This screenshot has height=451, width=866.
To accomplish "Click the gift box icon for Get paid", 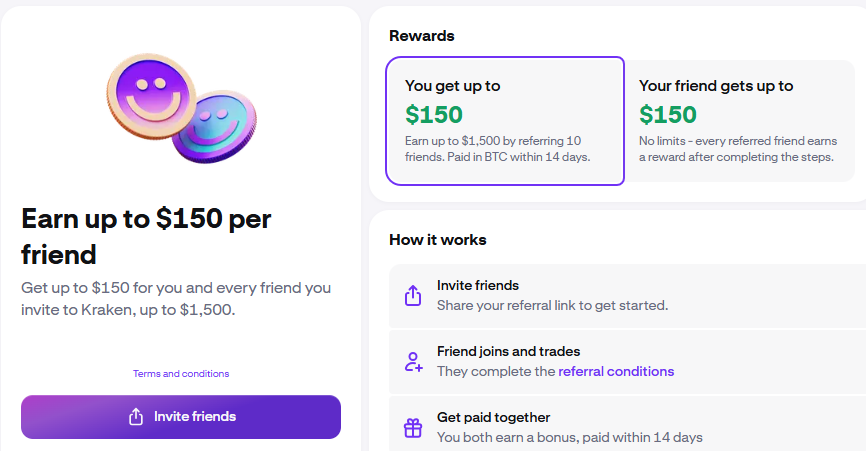I will (413, 428).
